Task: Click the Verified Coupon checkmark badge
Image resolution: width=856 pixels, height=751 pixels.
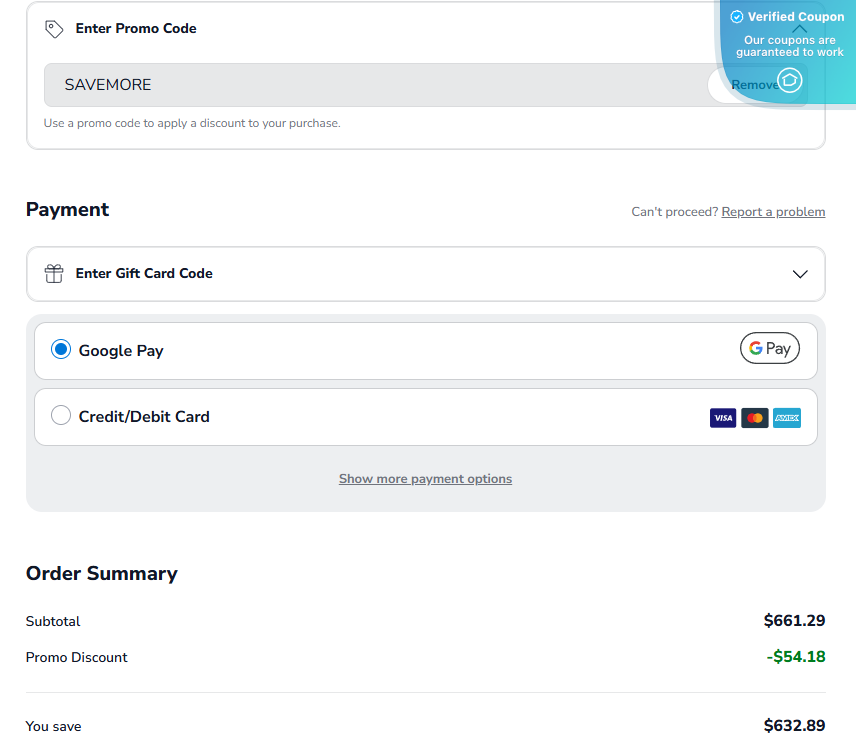Action: [737, 16]
